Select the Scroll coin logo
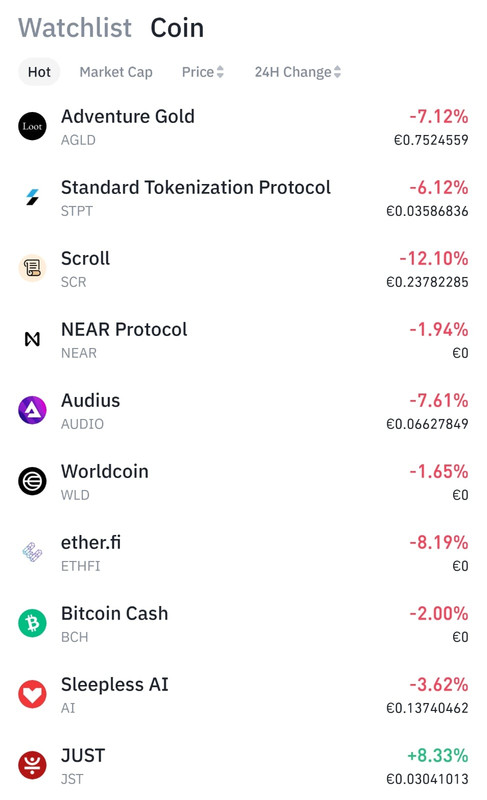487x800 pixels. pyautogui.click(x=32, y=268)
